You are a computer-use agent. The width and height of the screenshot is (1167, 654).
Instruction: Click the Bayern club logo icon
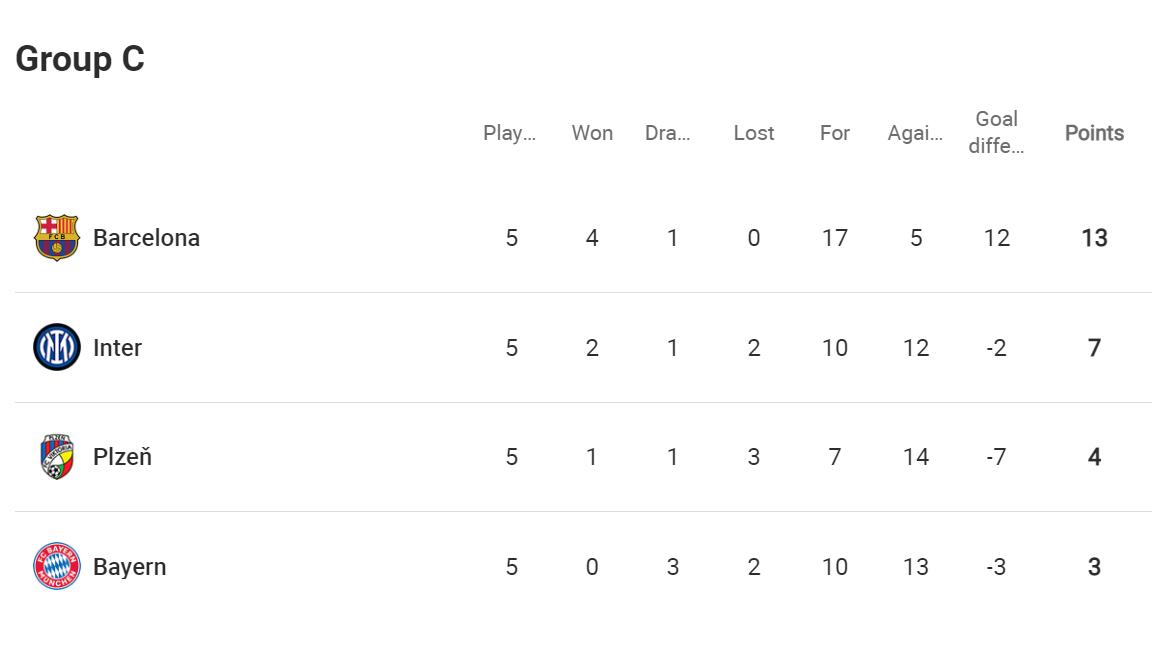pos(57,566)
